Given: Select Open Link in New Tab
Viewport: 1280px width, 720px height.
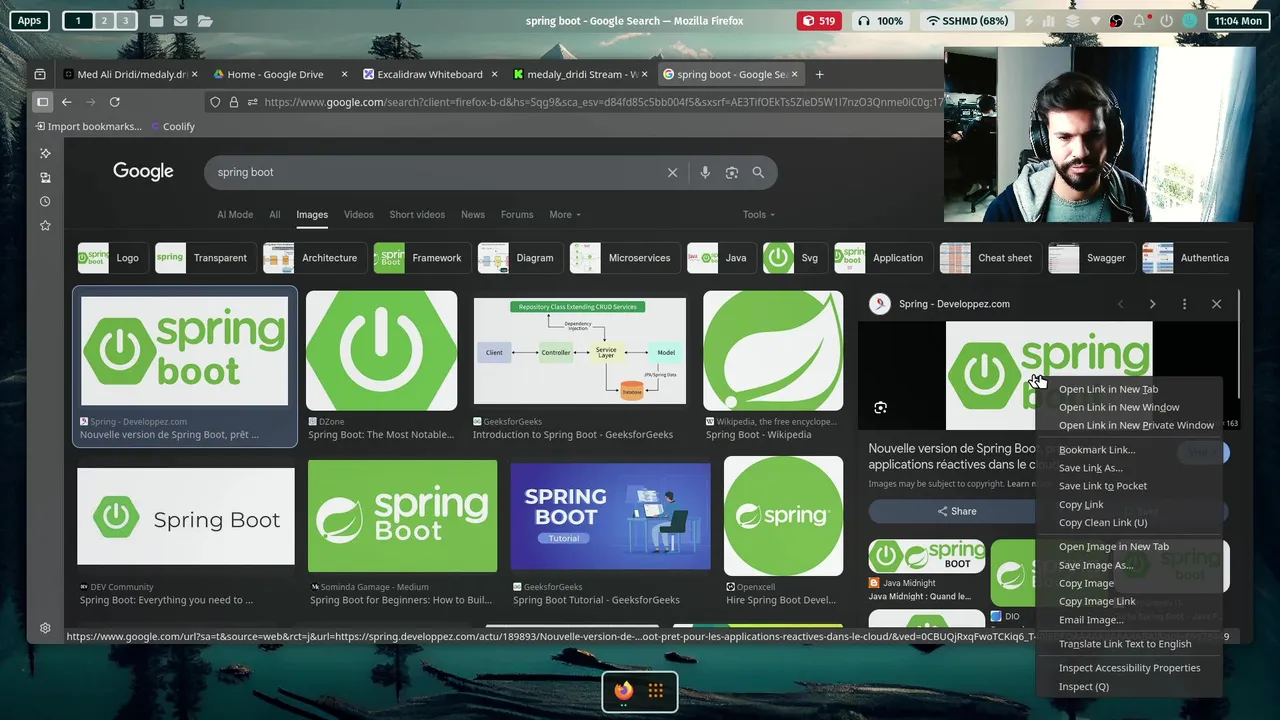Looking at the screenshot, I should click(1108, 389).
